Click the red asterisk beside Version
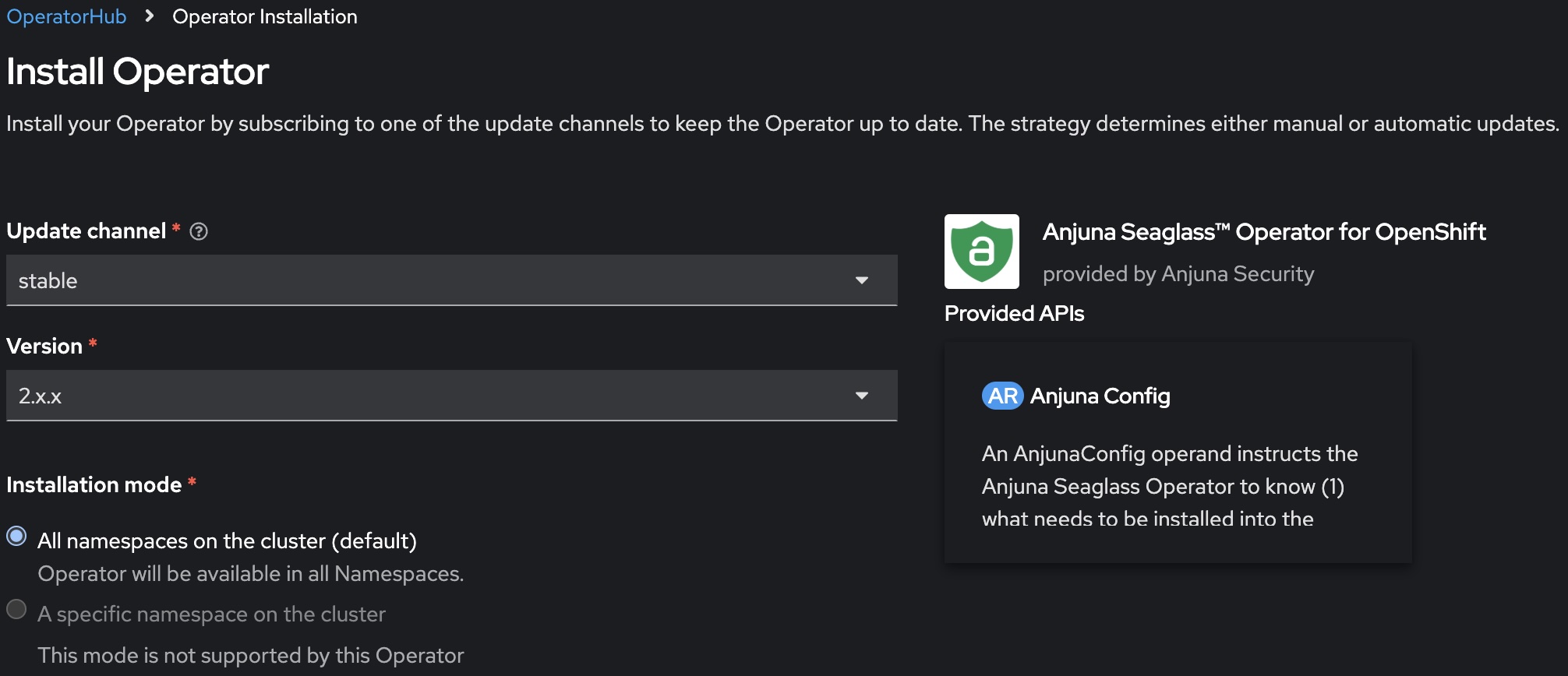 point(93,344)
